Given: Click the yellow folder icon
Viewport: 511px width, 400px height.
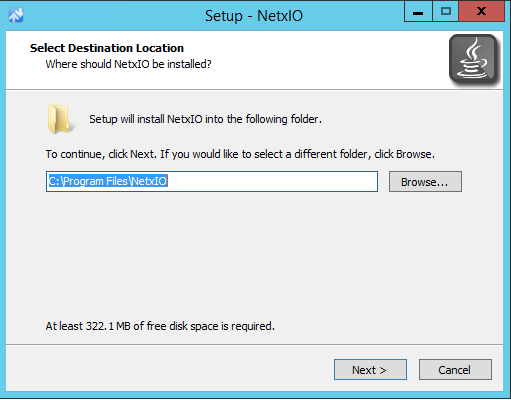Looking at the screenshot, I should 60,118.
